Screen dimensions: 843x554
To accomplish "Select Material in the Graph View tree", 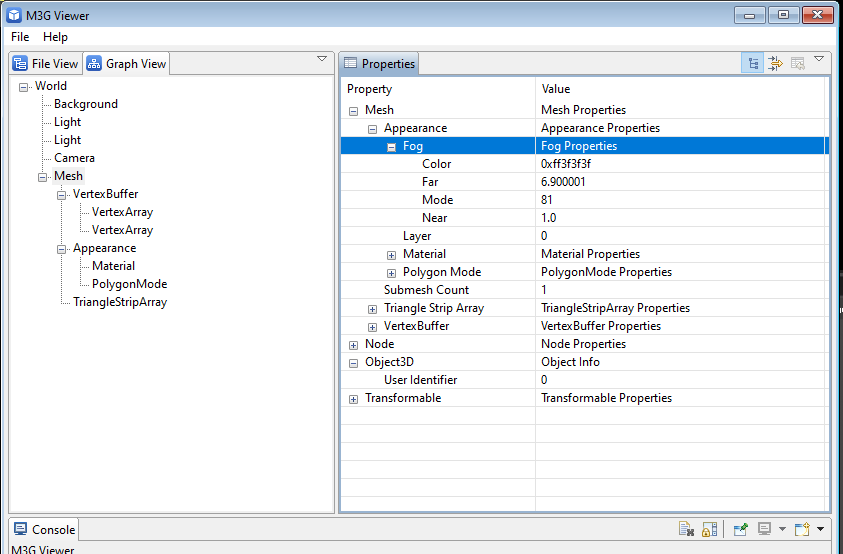I will [x=113, y=266].
